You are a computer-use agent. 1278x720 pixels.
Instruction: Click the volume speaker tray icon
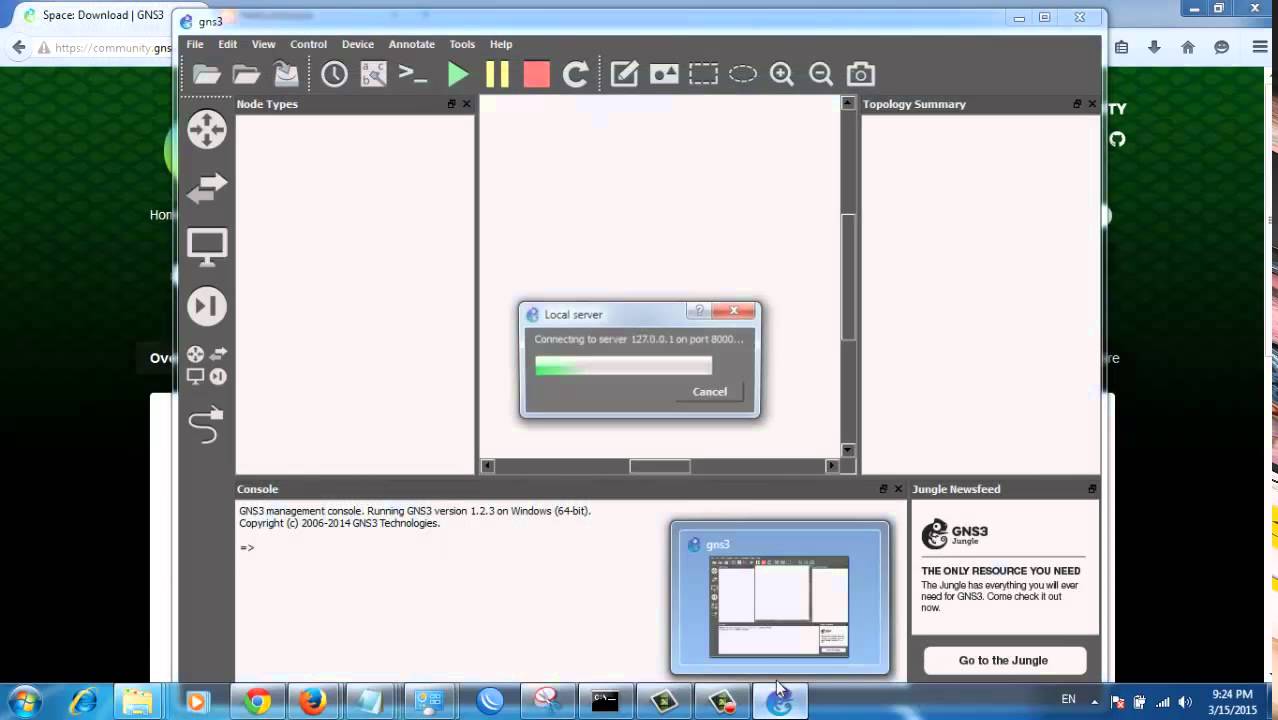click(1185, 702)
